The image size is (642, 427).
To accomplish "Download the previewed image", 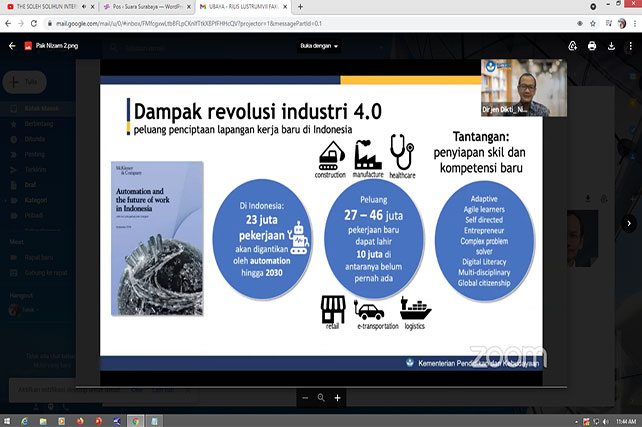I will (x=611, y=46).
